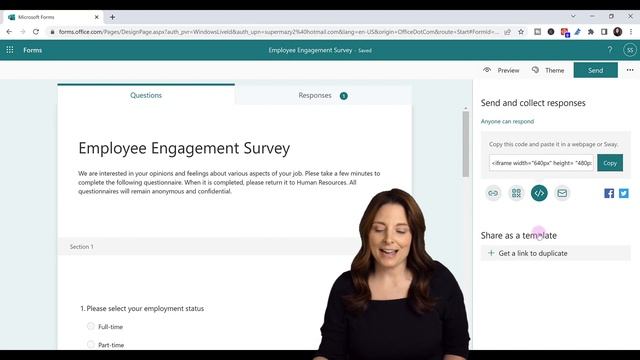Image resolution: width=640 pixels, height=360 pixels.
Task: Click the red extension icon in toolbar
Action: tap(564, 32)
